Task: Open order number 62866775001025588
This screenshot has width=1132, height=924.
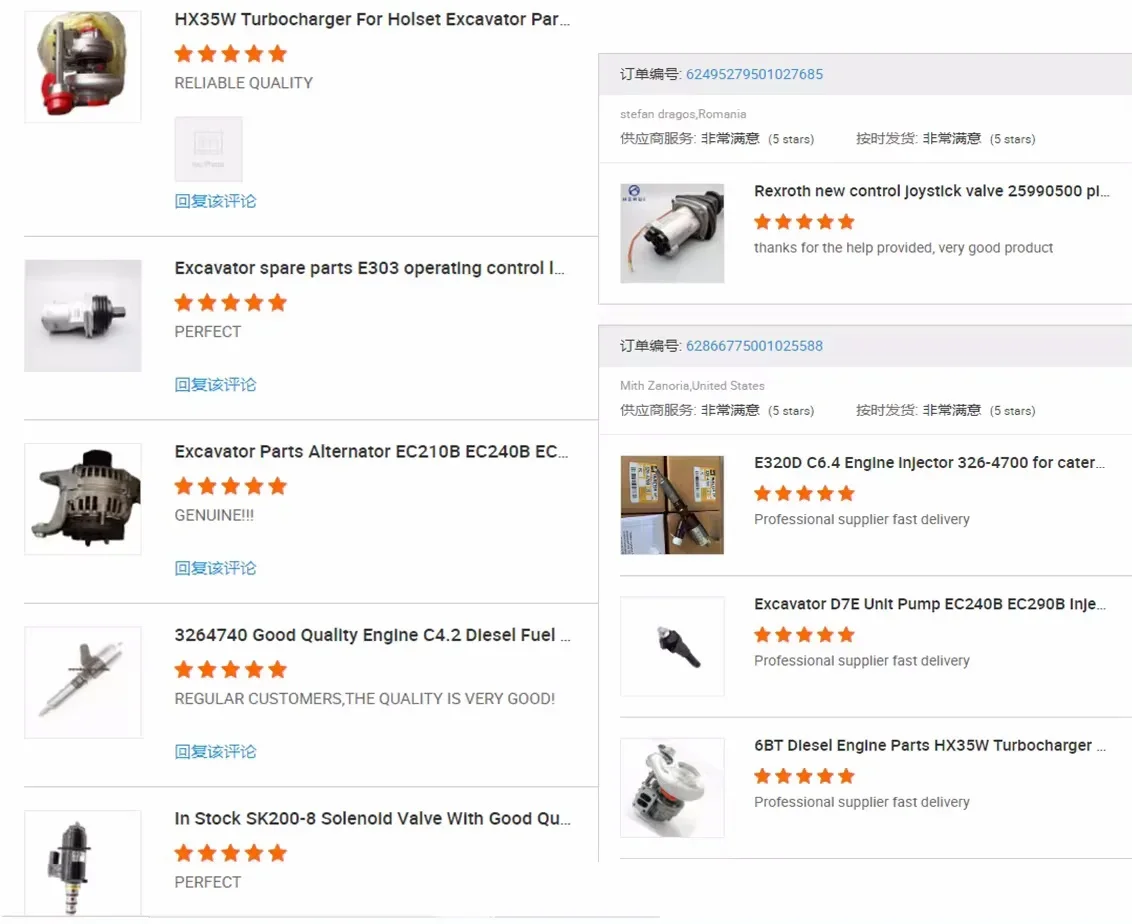Action: click(754, 346)
